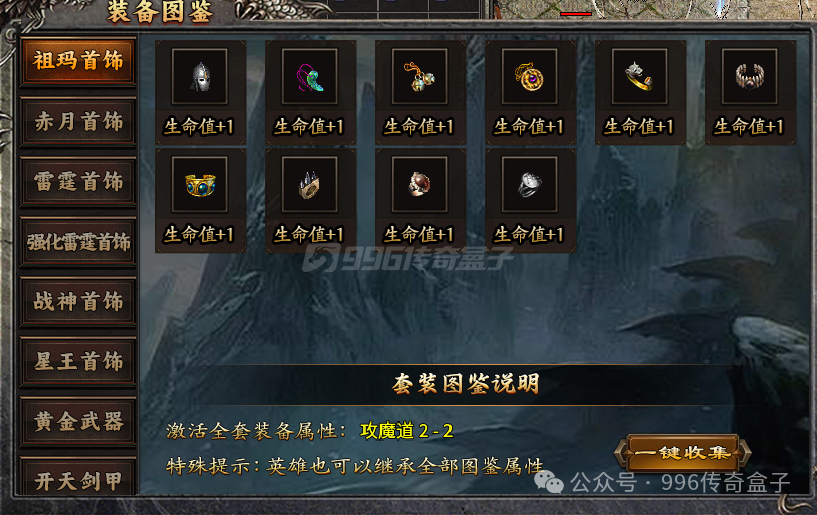
Task: Switch to 战神首饰 category
Action: [78, 302]
